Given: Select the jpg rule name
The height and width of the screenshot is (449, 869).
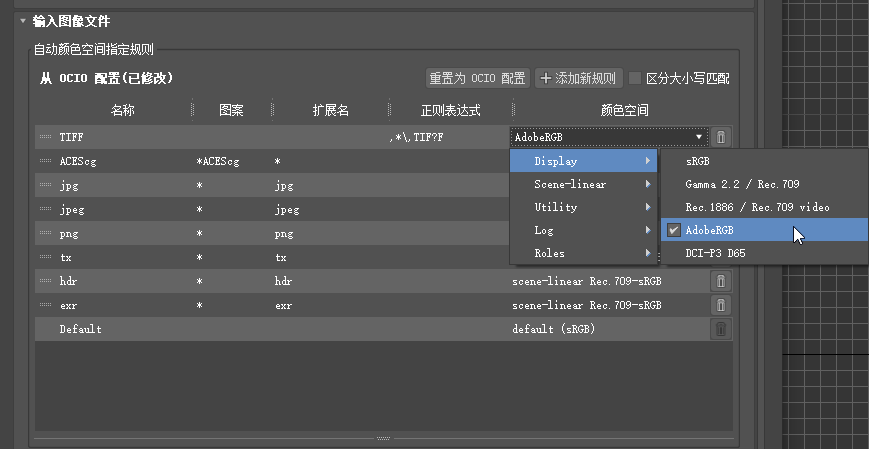Looking at the screenshot, I should [x=69, y=186].
